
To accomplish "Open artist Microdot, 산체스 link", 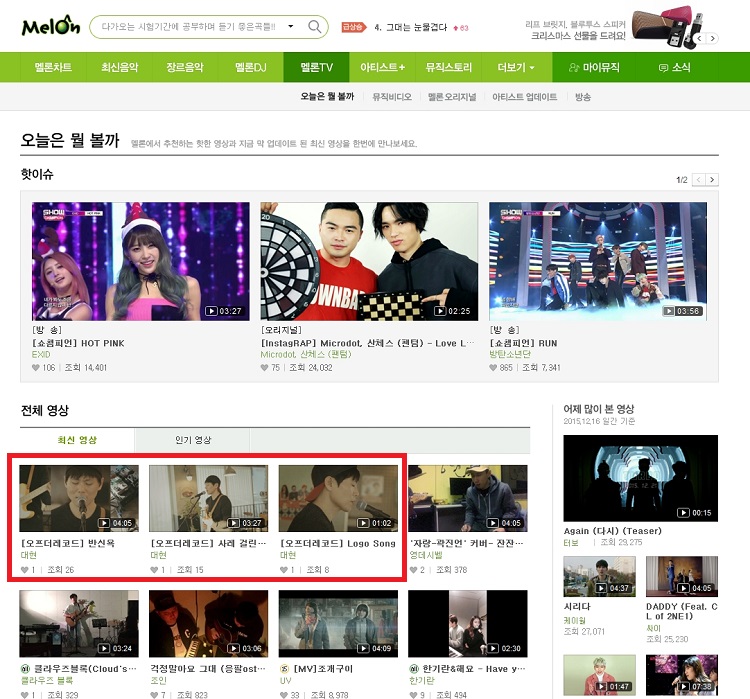I will pyautogui.click(x=306, y=354).
